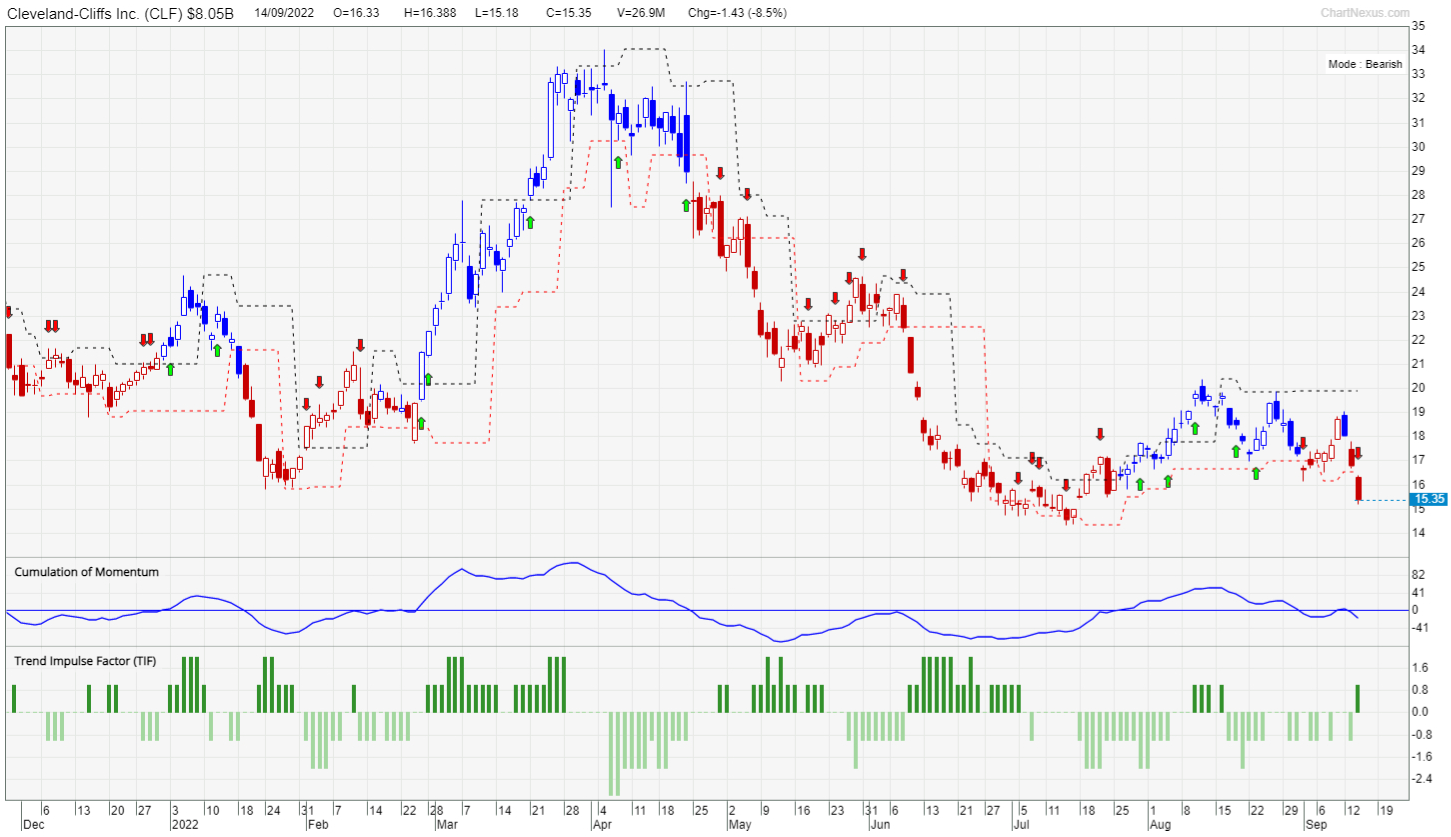The height and width of the screenshot is (837, 1451).
Task: Click the -41 label on momentum axis
Action: [1420, 627]
